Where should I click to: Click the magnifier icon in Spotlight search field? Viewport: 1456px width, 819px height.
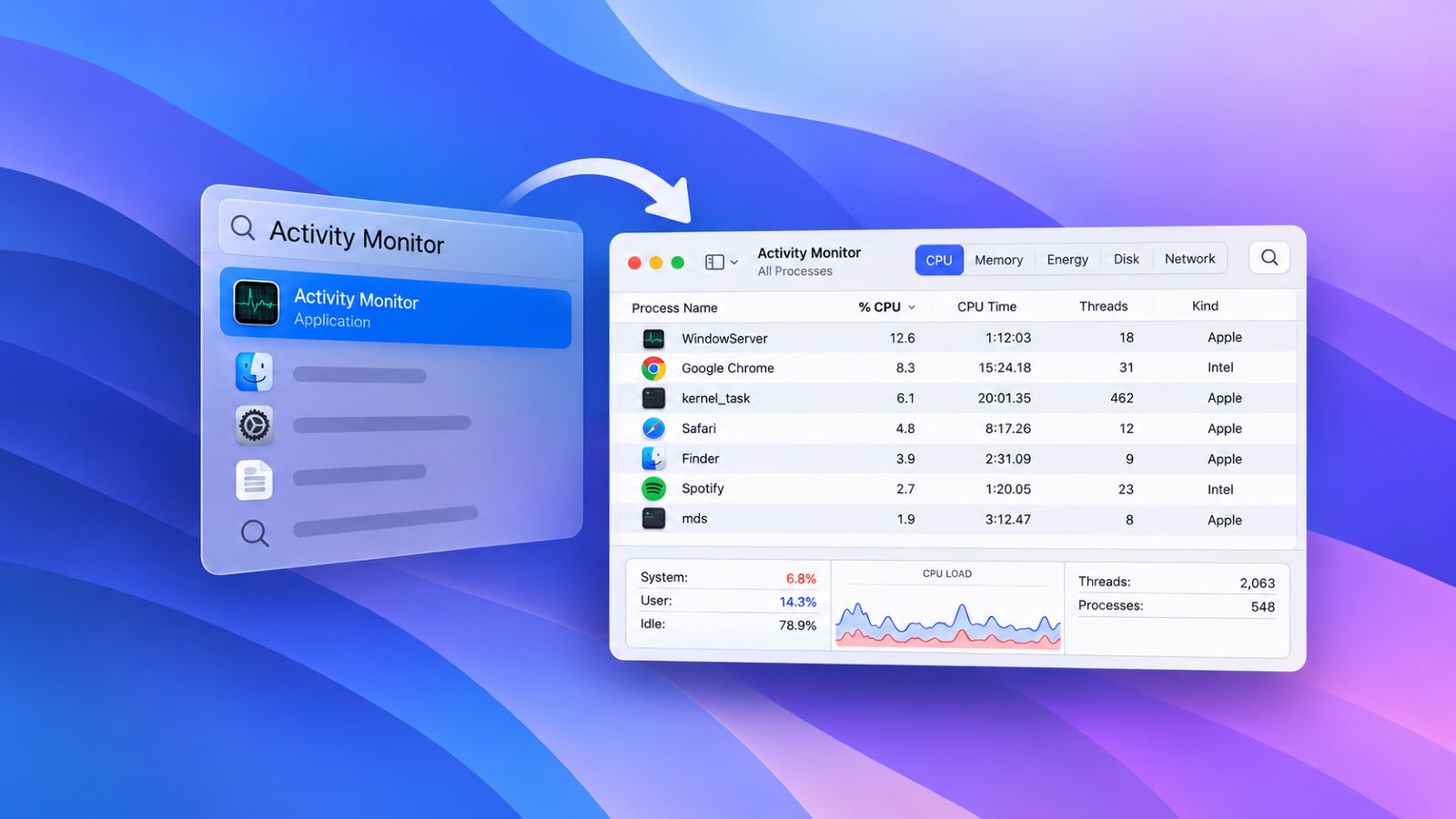[243, 227]
